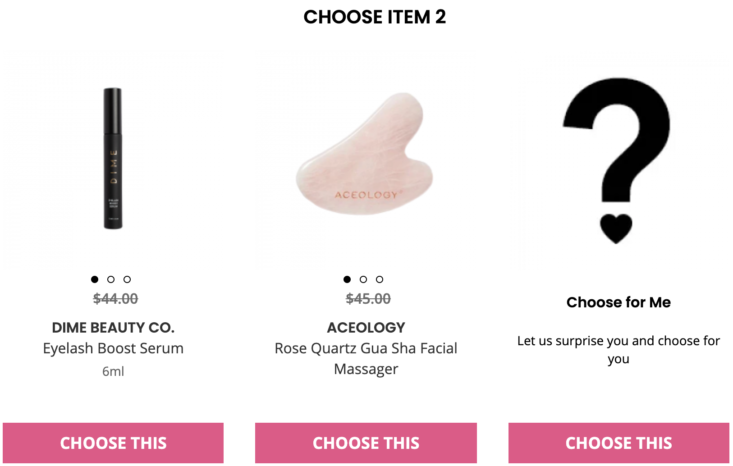This screenshot has width=733, height=466.
Task: Choose the DIME Eyelash Boost Serum button
Action: pyautogui.click(x=113, y=443)
